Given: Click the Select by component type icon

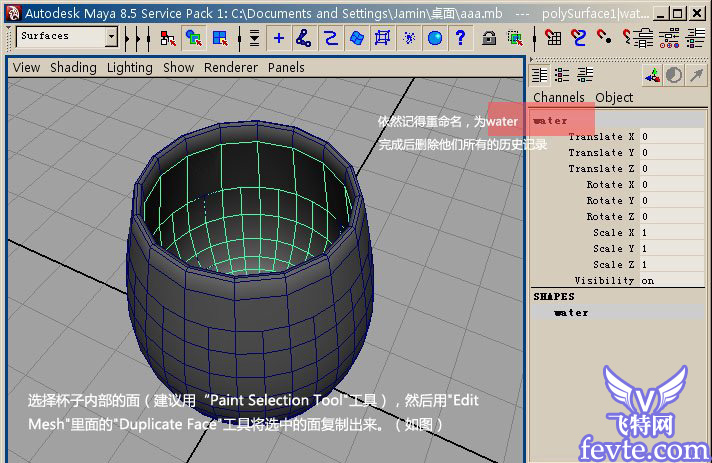Looking at the screenshot, I should pyautogui.click(x=220, y=38).
